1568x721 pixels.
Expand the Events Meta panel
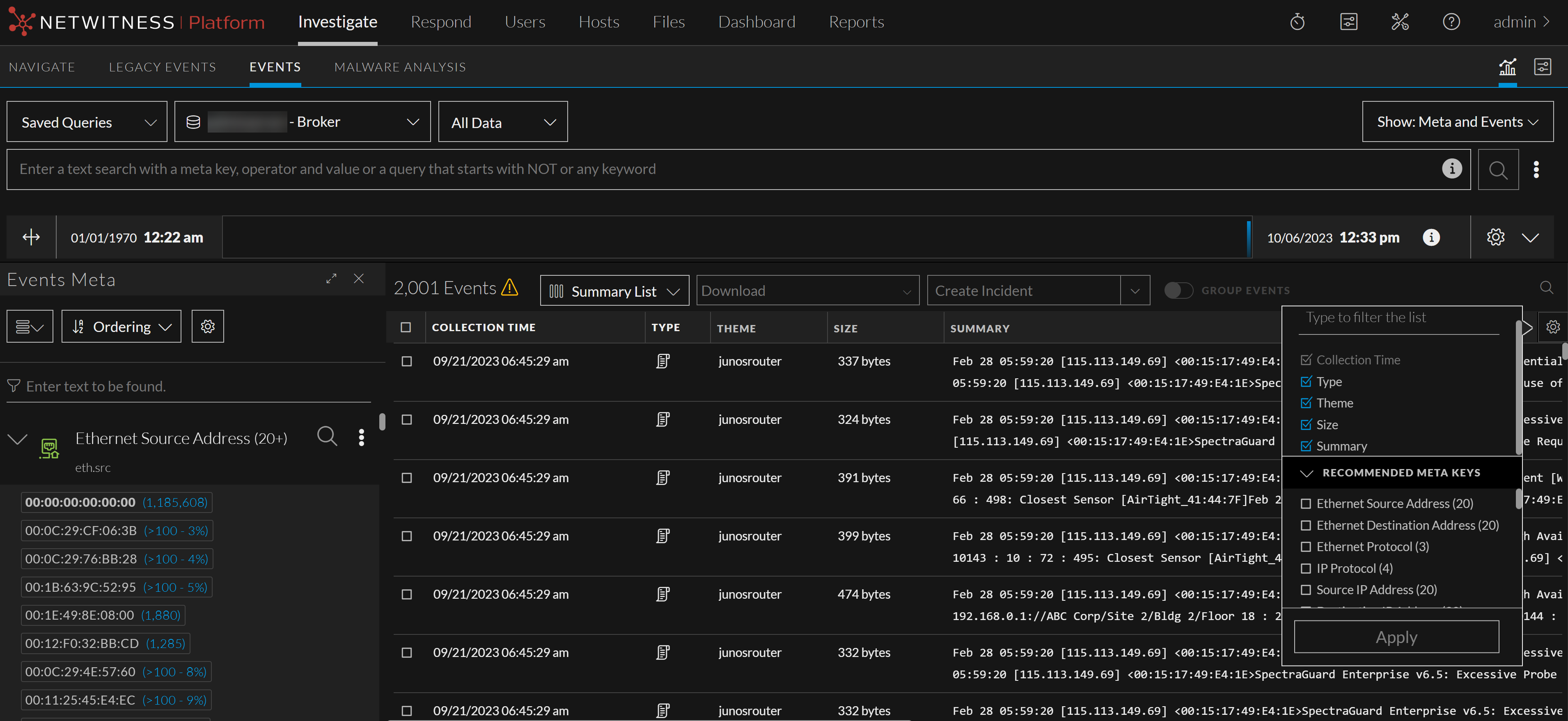331,279
